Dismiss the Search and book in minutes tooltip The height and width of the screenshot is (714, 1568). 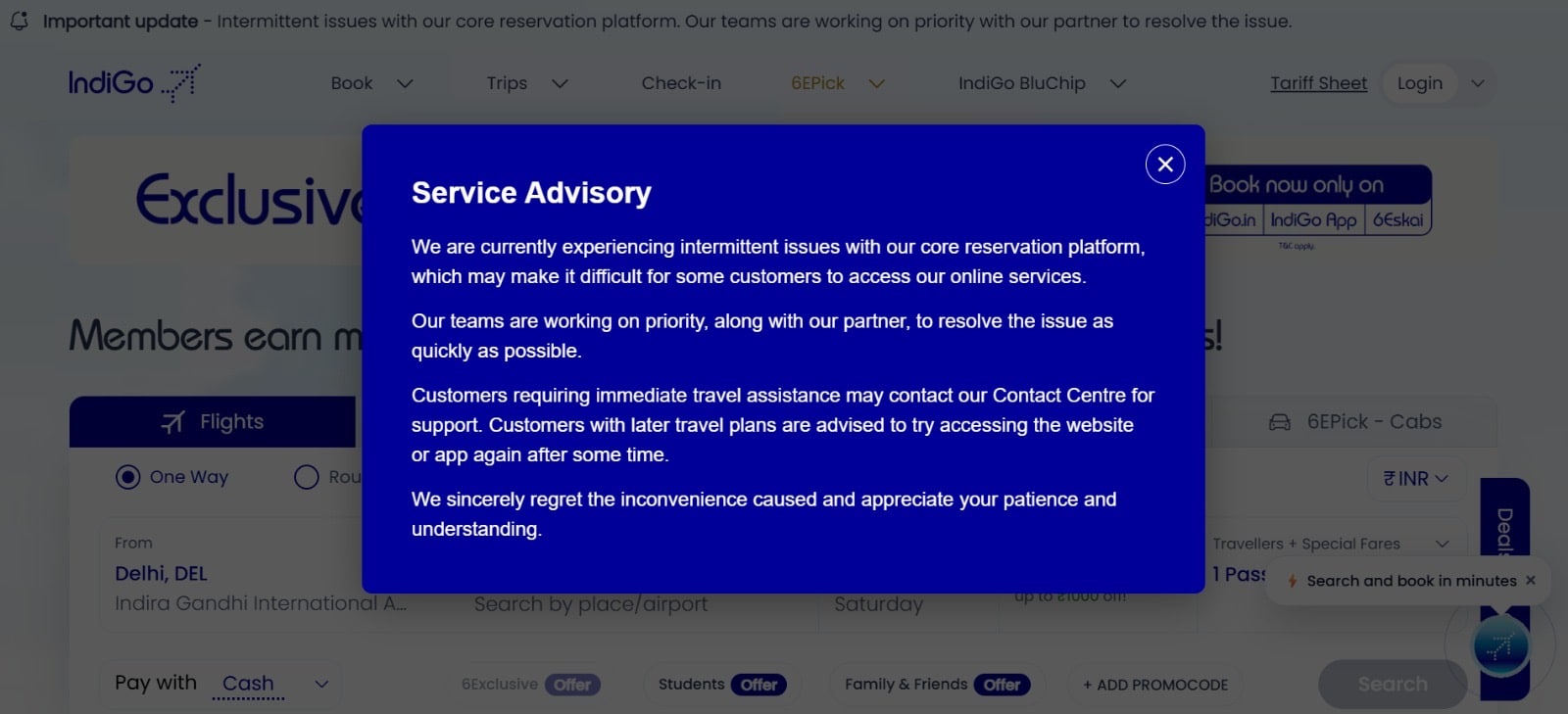1531,581
